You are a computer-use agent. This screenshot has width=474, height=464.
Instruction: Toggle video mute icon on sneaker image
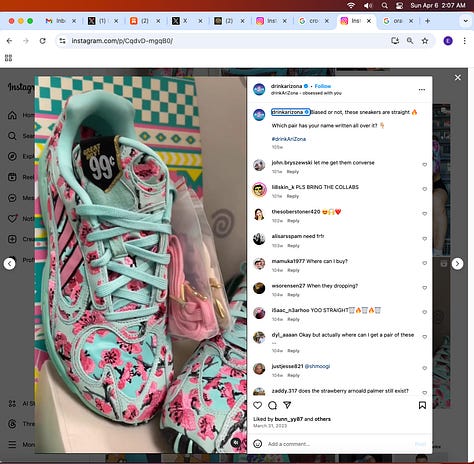tap(236, 442)
